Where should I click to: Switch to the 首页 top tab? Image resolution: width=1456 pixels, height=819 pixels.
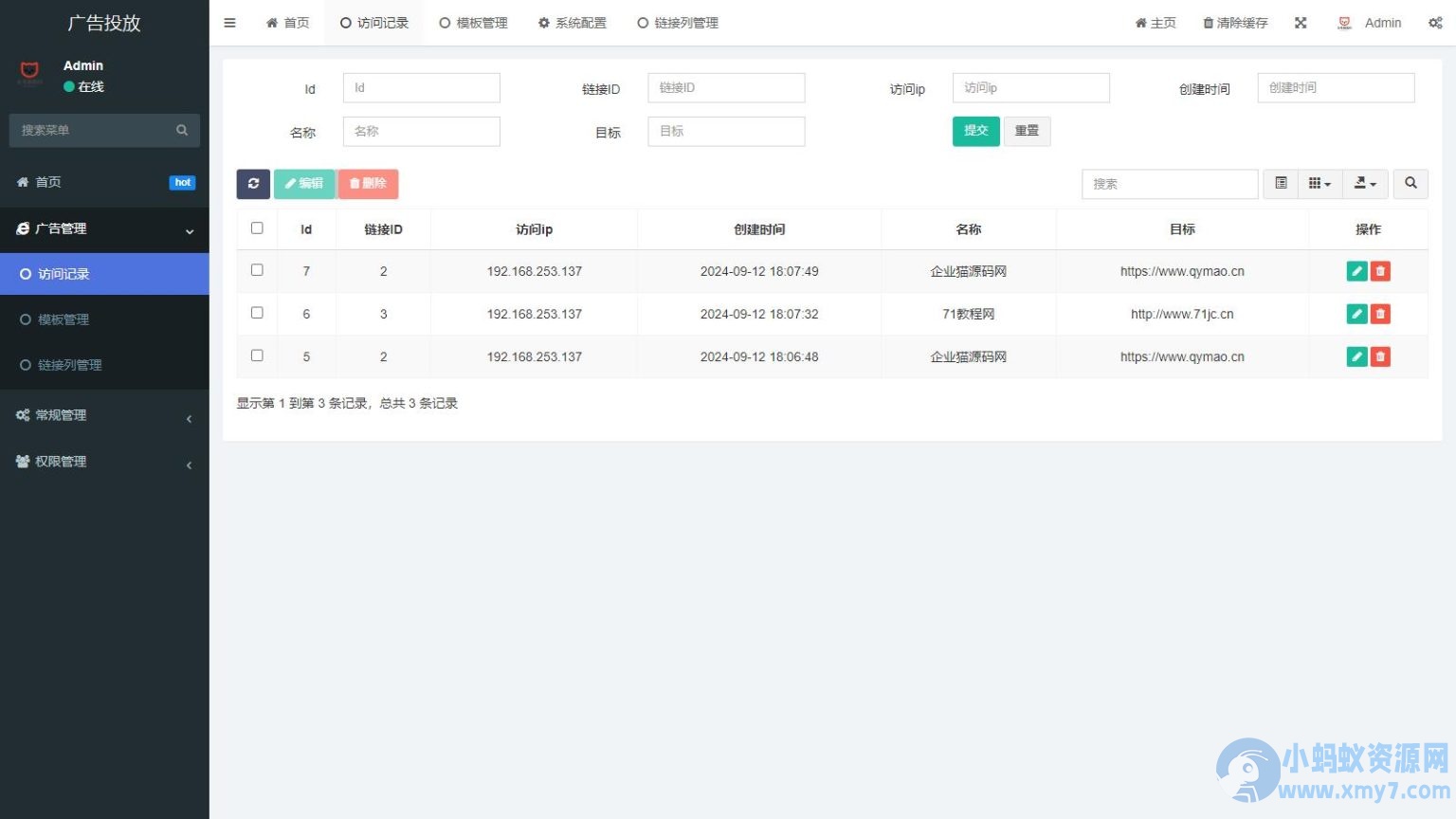point(287,23)
